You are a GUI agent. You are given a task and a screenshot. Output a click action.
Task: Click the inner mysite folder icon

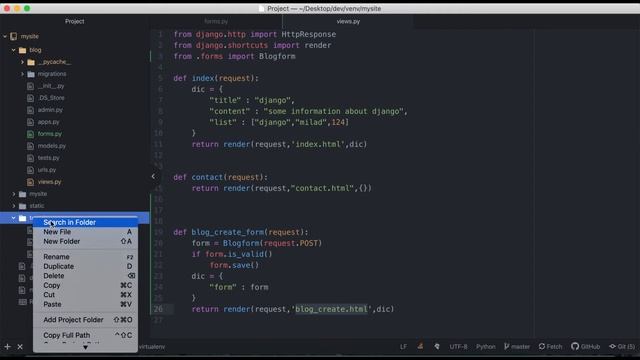22,194
